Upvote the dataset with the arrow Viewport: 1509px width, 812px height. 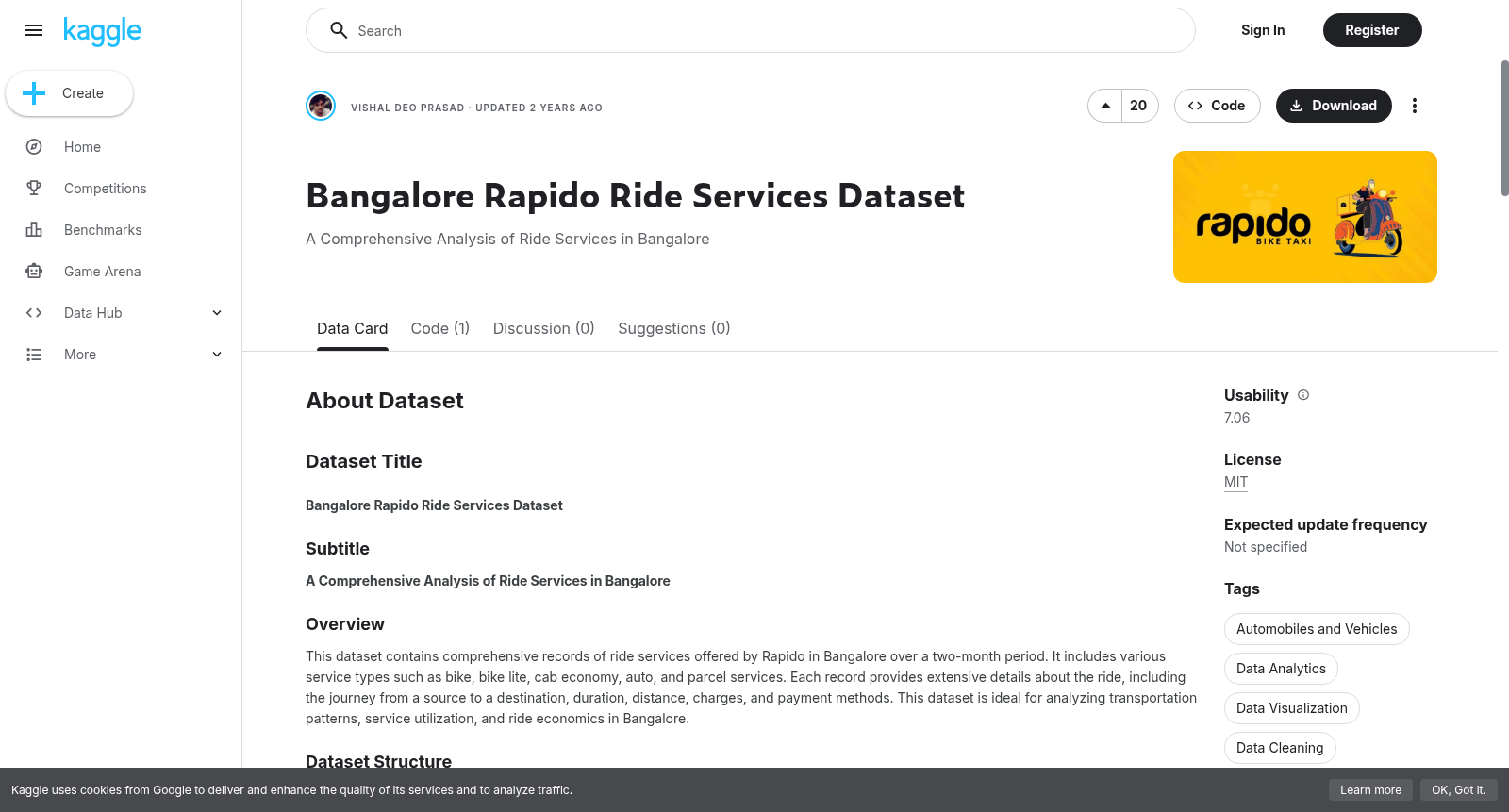1105,106
